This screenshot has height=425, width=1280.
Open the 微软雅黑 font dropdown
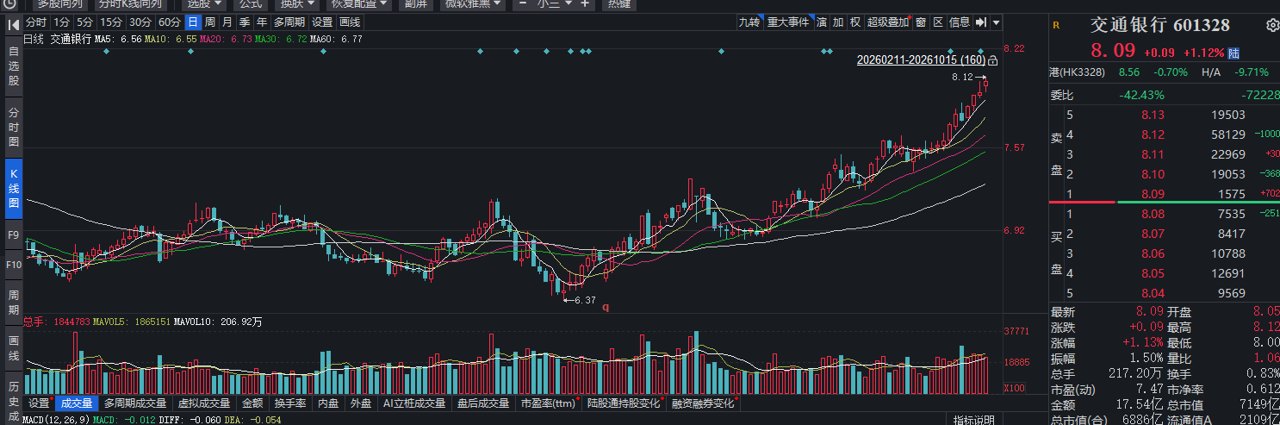(x=473, y=4)
